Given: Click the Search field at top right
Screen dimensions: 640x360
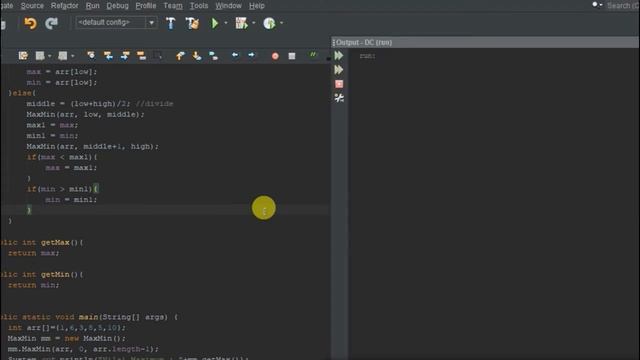Looking at the screenshot, I should [x=622, y=6].
